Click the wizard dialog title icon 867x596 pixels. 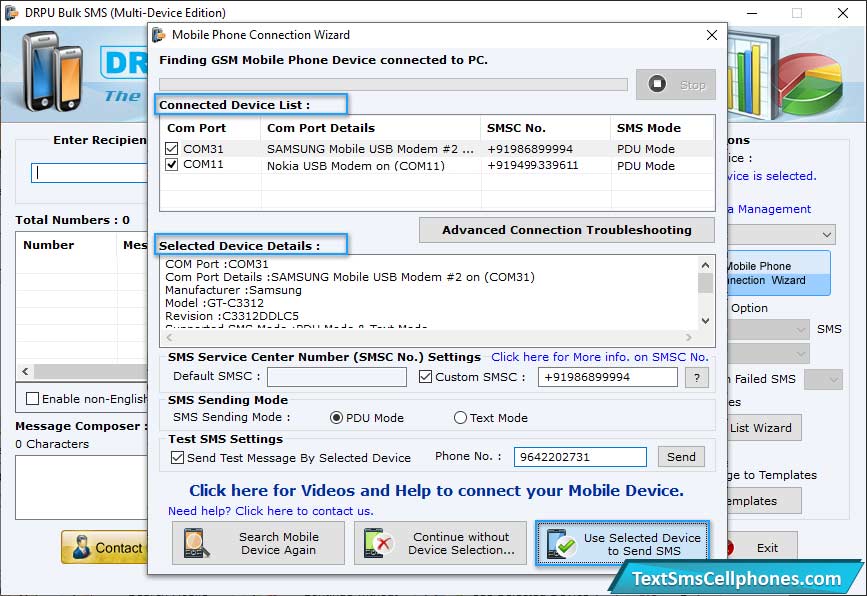159,35
